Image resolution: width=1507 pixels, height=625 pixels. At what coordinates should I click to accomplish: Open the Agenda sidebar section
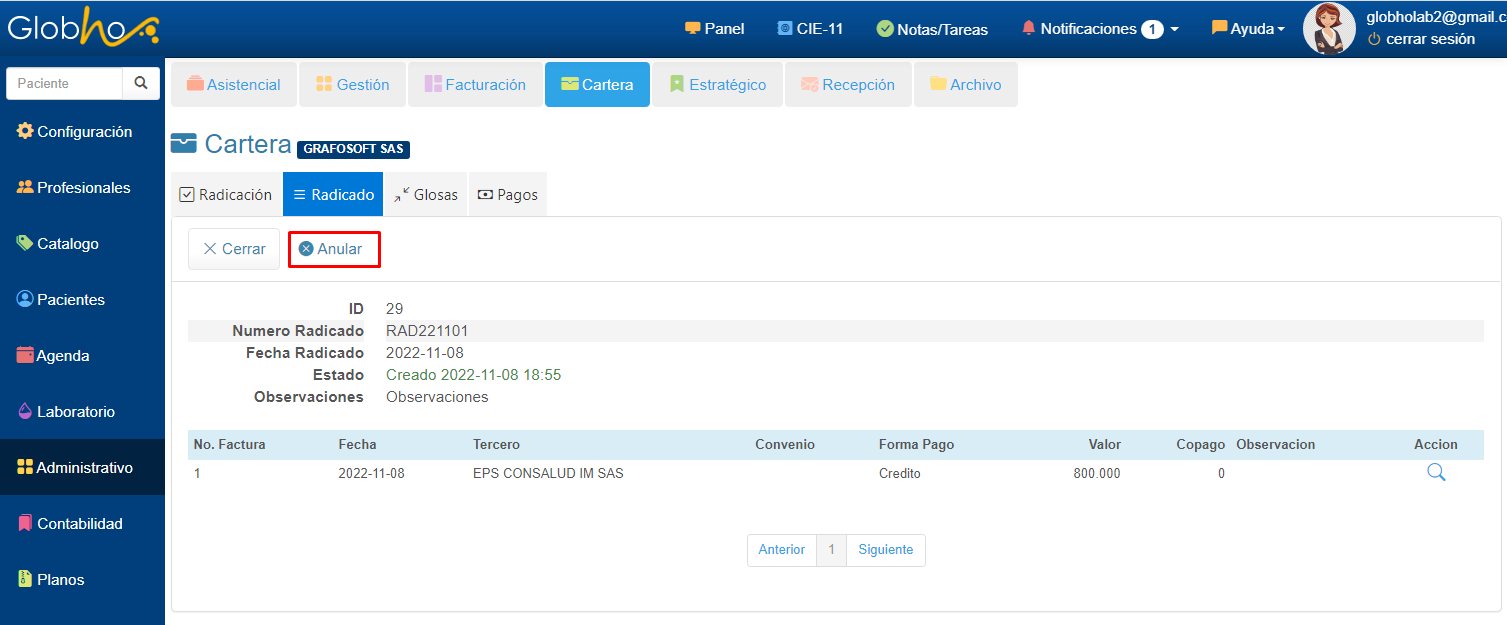pos(62,356)
